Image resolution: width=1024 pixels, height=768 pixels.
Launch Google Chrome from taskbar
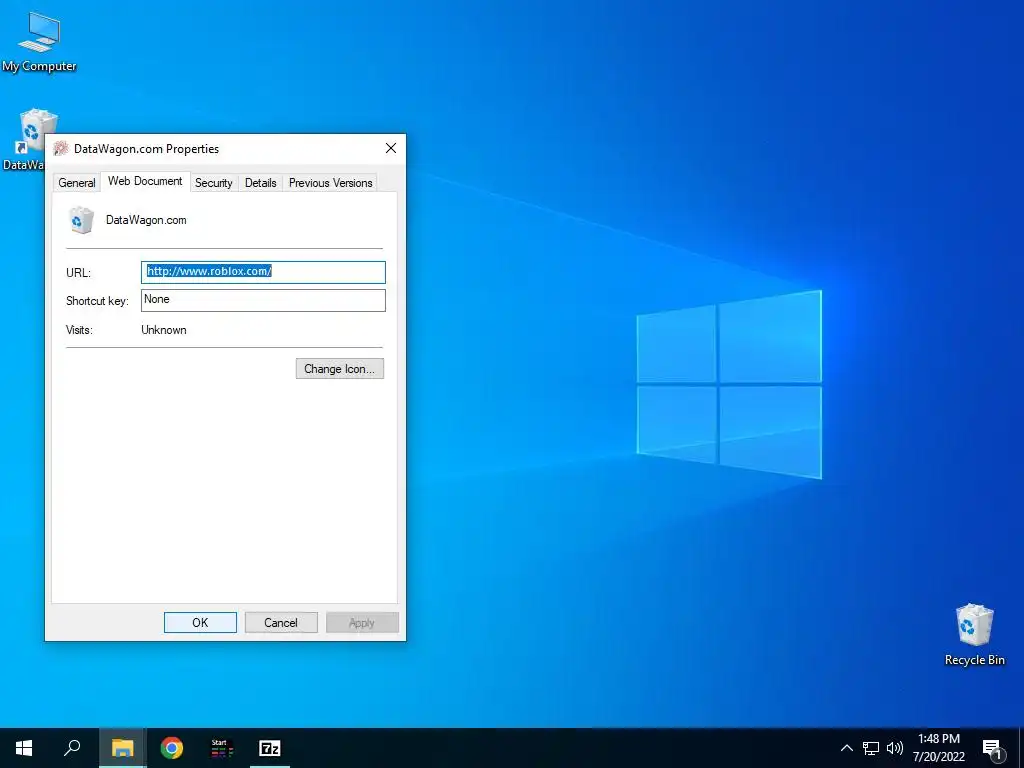click(172, 748)
